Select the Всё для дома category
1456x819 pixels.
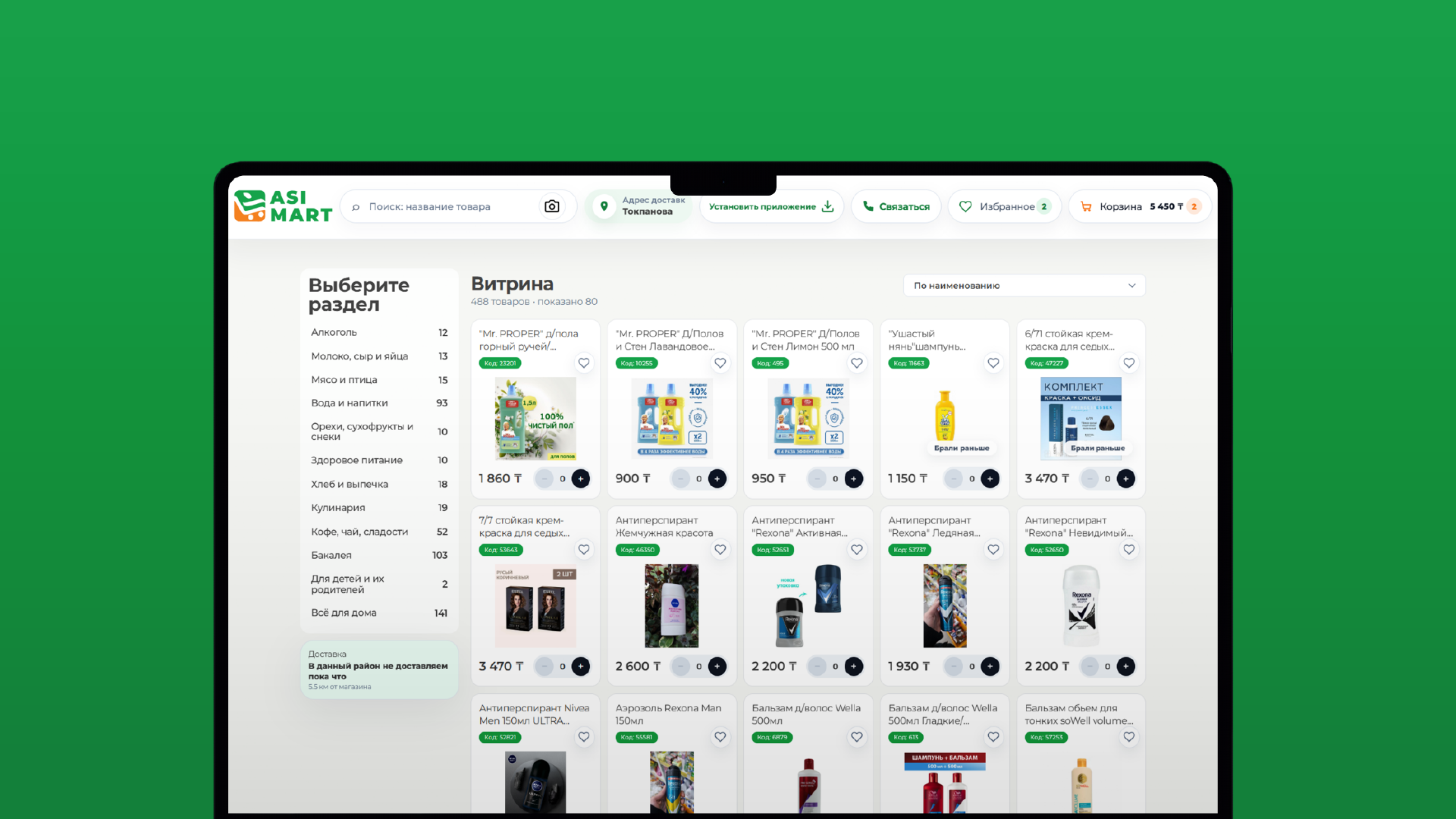pos(379,613)
